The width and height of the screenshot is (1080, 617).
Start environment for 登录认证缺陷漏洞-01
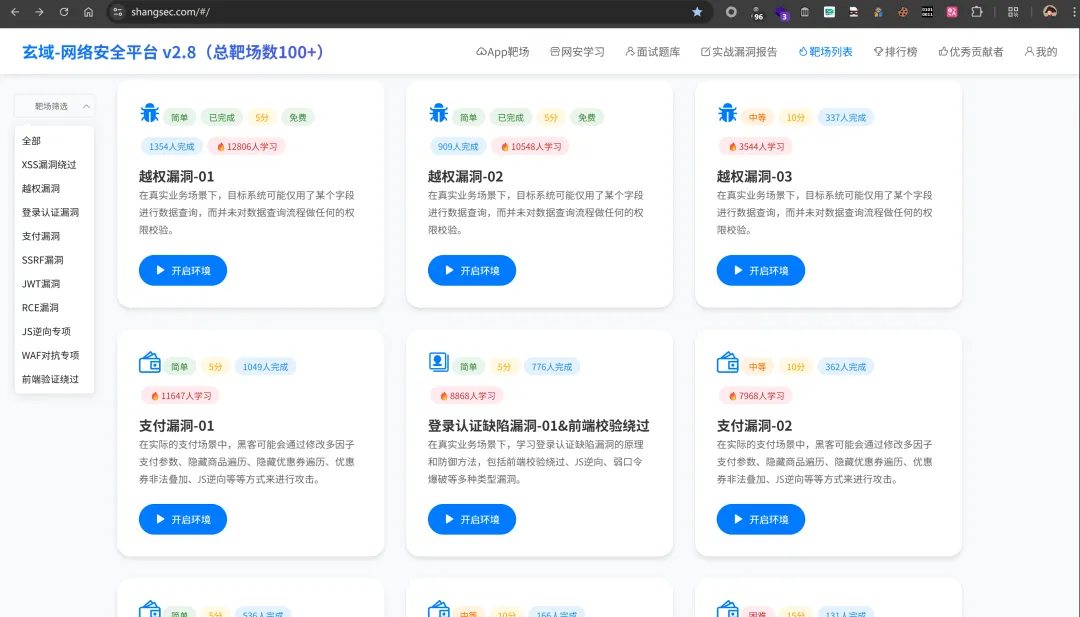click(472, 519)
